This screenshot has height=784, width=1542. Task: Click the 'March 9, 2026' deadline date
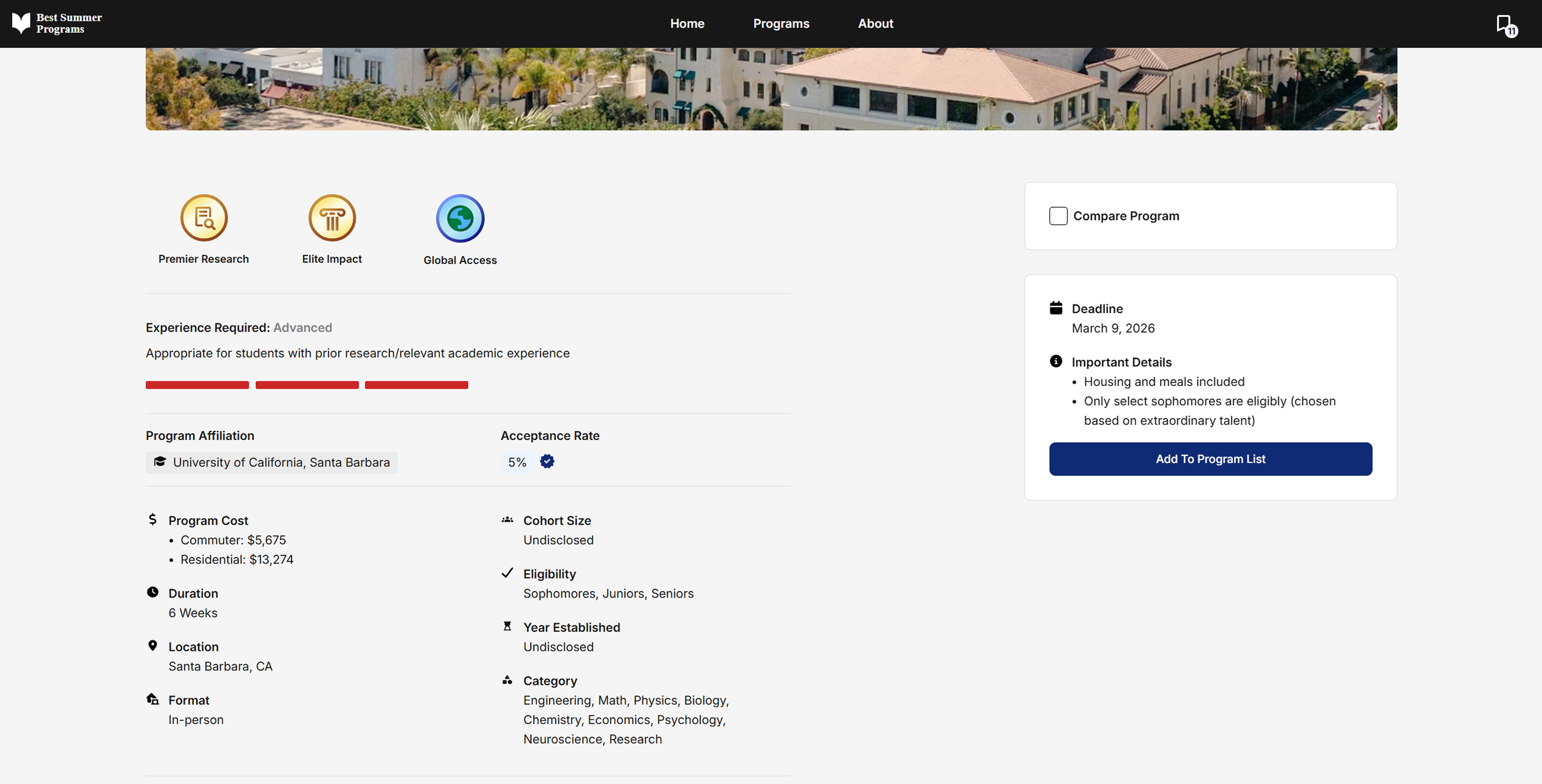[x=1113, y=328]
